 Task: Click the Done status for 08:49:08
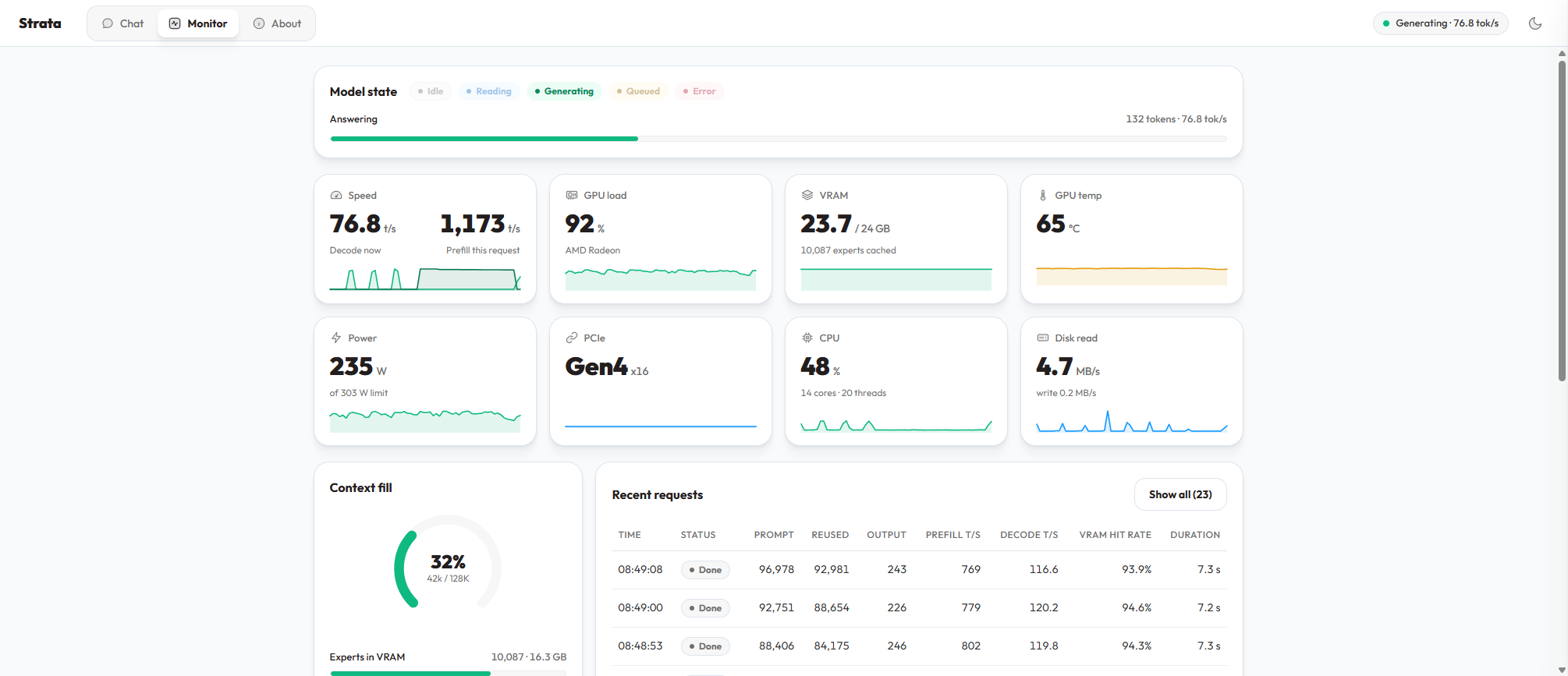tap(705, 570)
